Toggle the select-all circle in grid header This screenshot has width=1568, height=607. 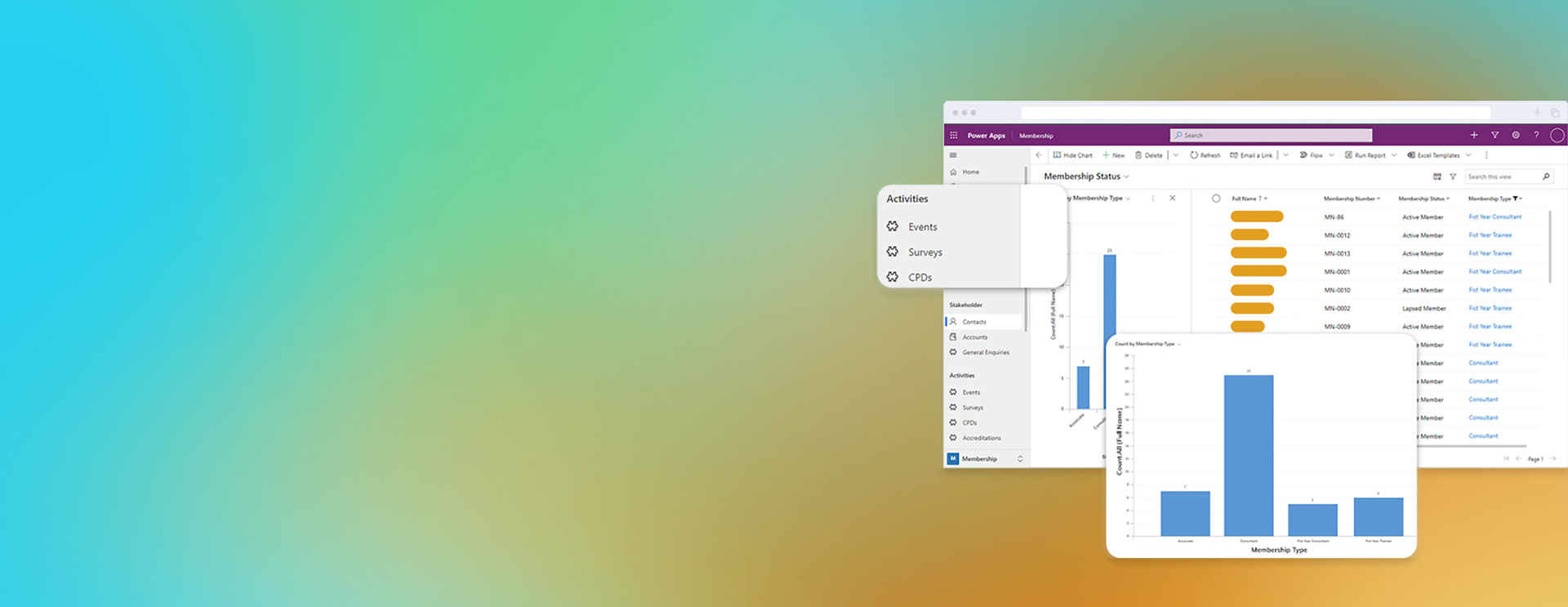click(1216, 199)
